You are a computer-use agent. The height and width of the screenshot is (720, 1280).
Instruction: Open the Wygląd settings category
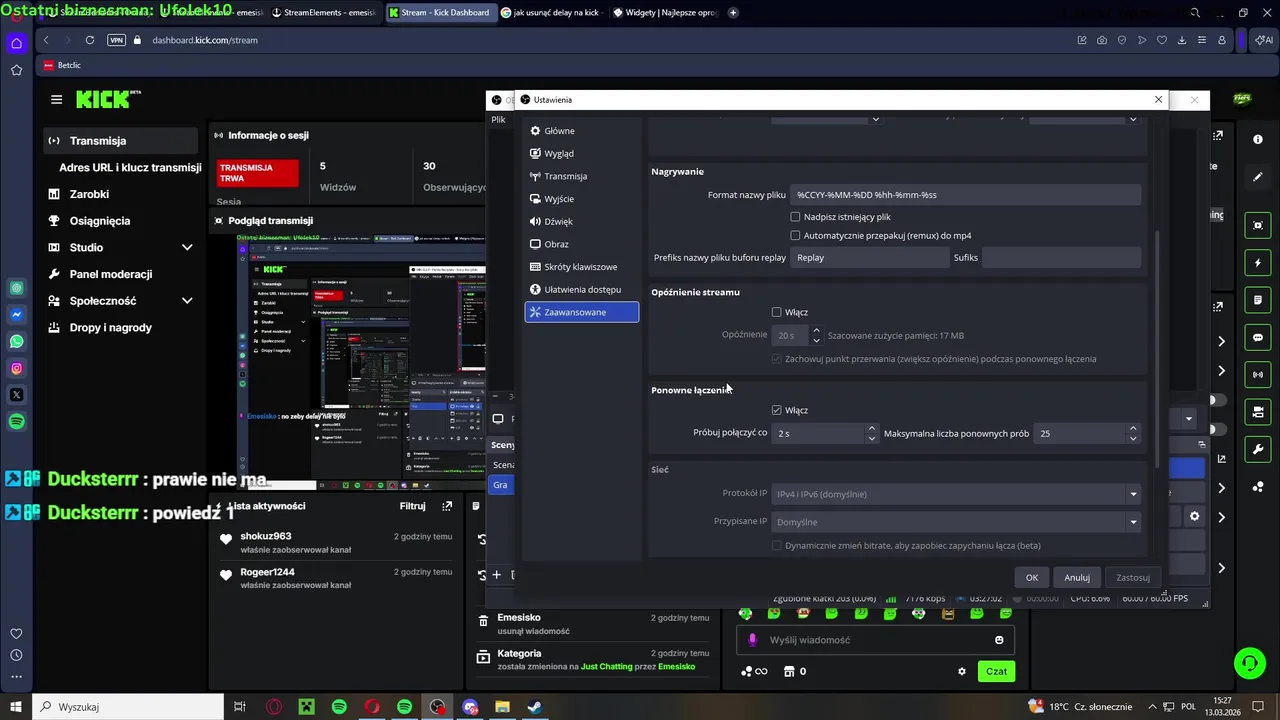tap(581, 154)
